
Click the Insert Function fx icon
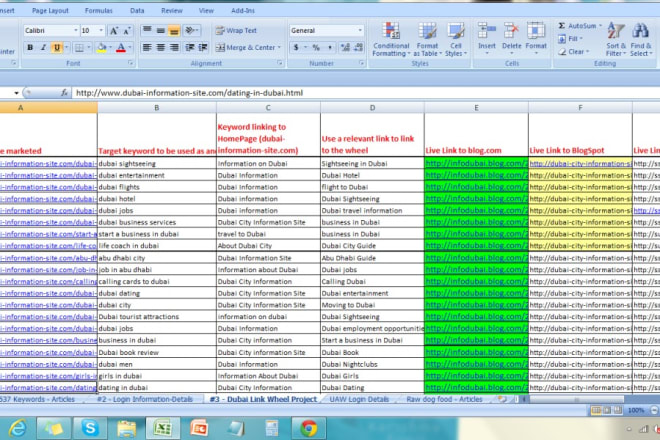pos(64,93)
